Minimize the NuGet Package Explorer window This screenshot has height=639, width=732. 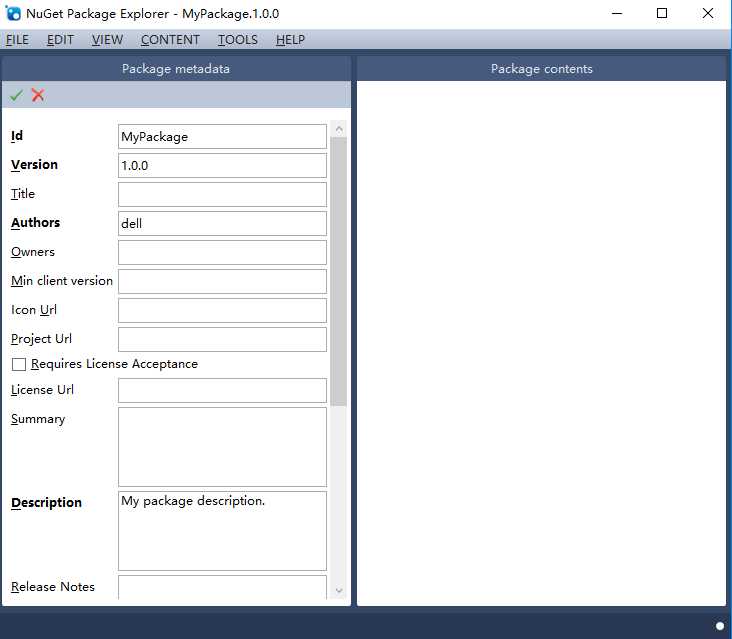pos(617,14)
